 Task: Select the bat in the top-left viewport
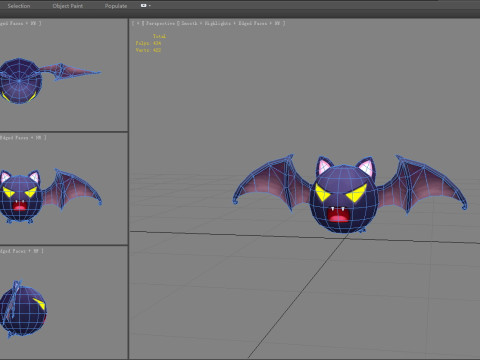pyautogui.click(x=20, y=81)
